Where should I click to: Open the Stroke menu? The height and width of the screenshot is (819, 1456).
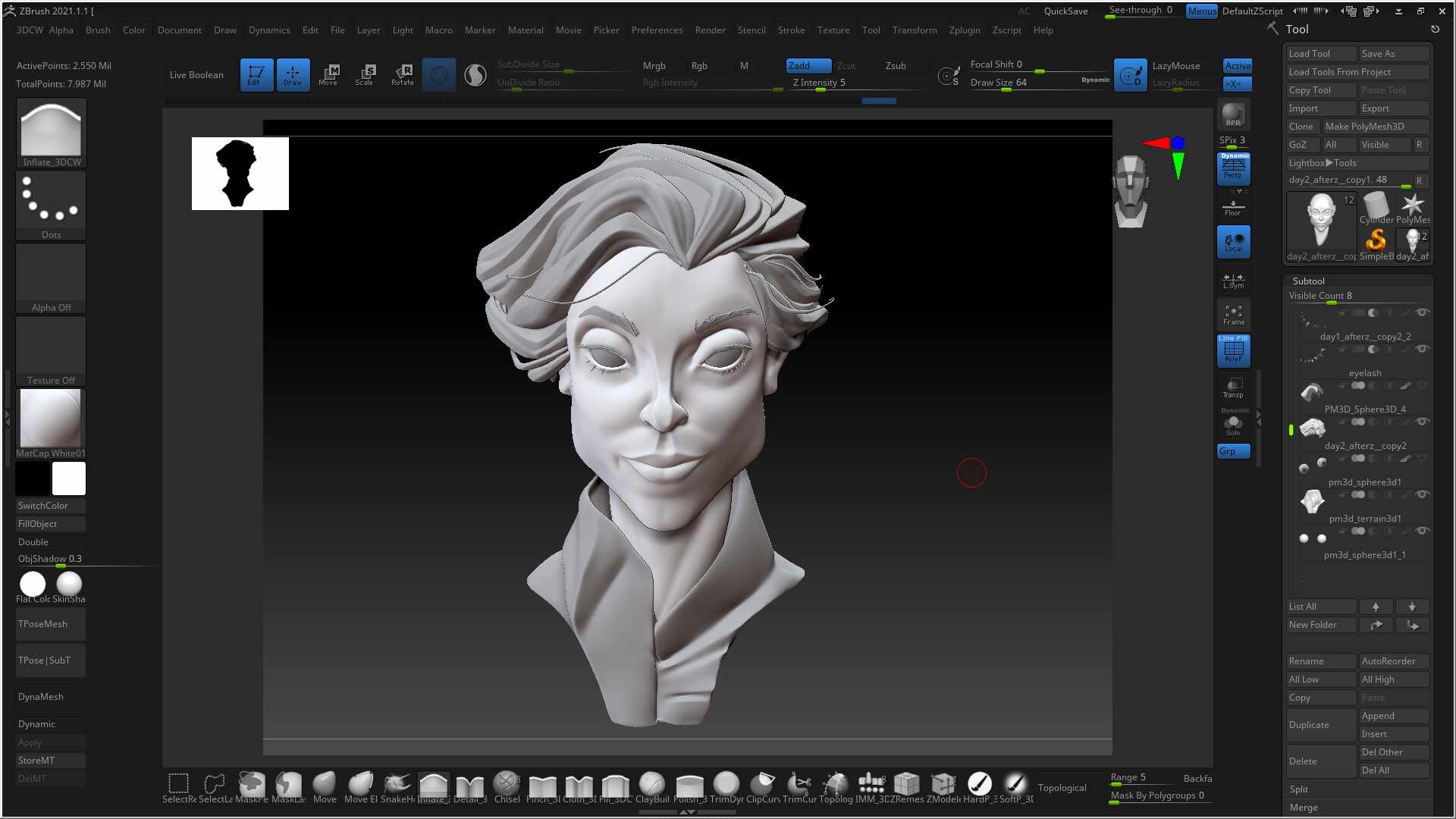(x=791, y=30)
